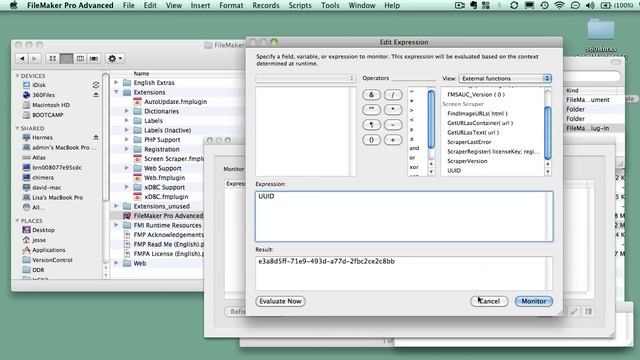
Task: Collapse the DEVICES sidebar section
Action: [x=17, y=76]
